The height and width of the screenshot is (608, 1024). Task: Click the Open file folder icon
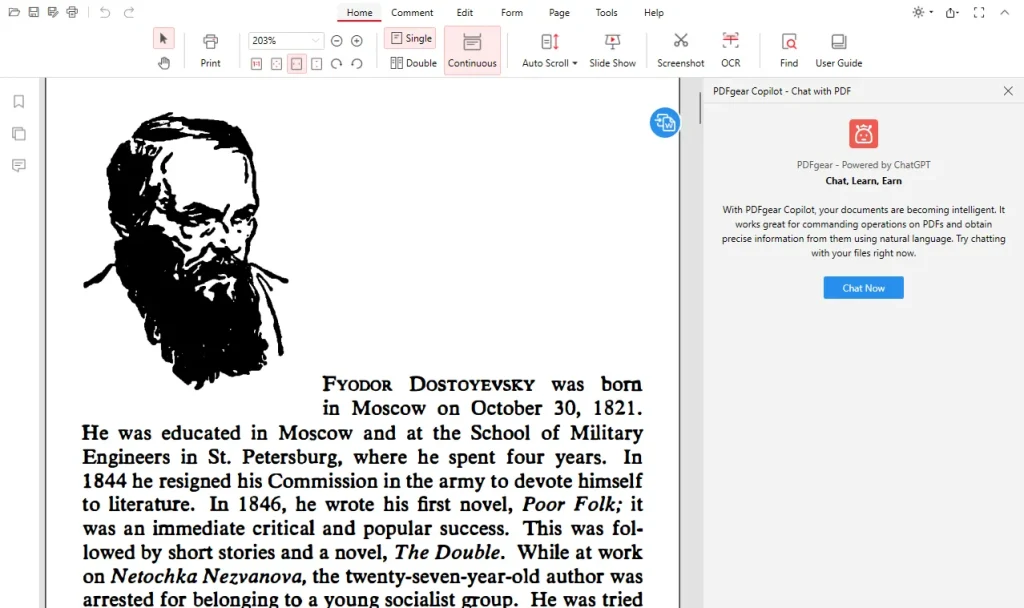pyautogui.click(x=14, y=12)
